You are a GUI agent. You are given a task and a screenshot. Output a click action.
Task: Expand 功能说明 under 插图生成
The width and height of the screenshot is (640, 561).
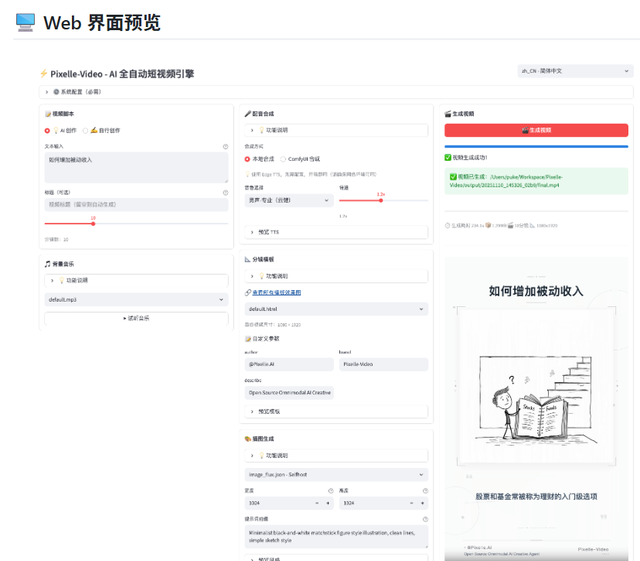pos(336,456)
